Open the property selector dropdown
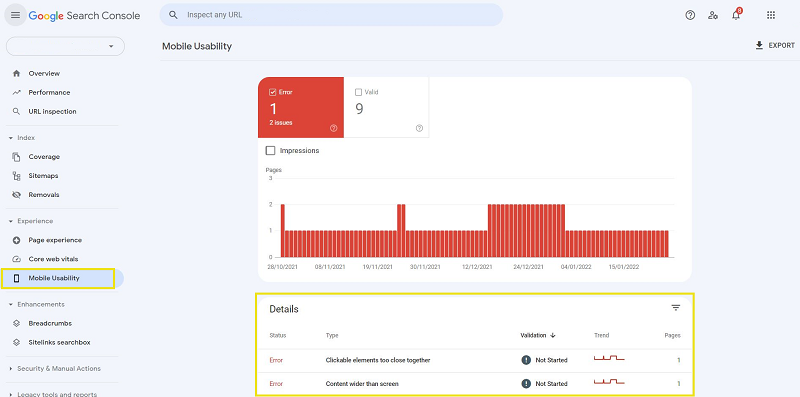This screenshot has width=800, height=397. tap(65, 46)
